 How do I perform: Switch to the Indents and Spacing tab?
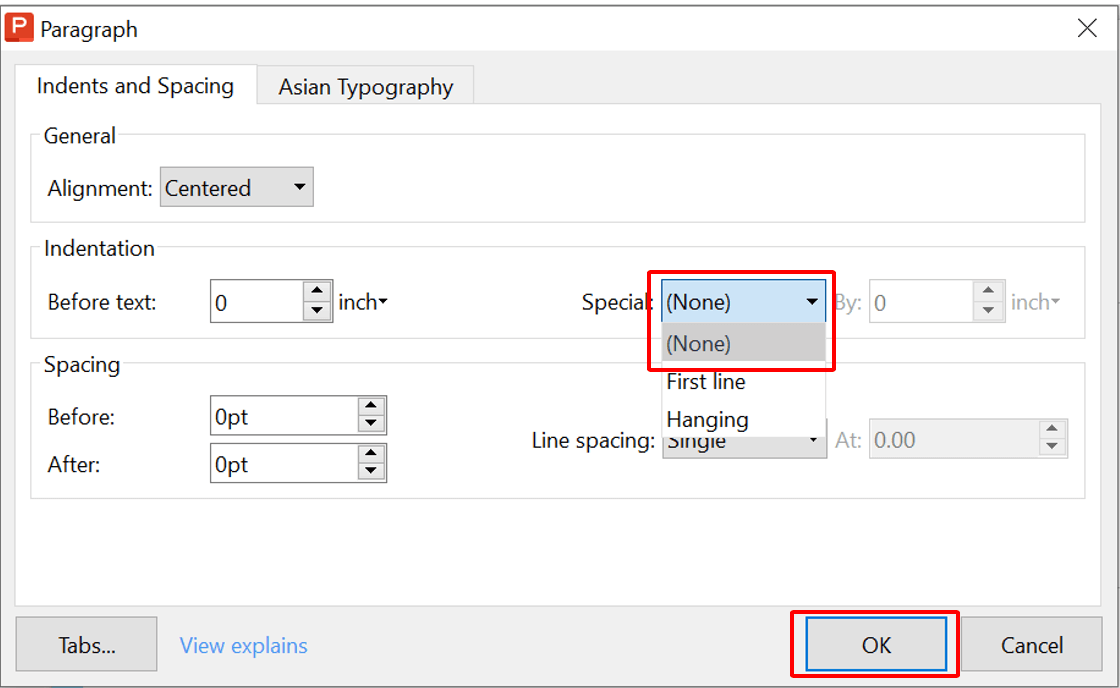click(x=134, y=86)
